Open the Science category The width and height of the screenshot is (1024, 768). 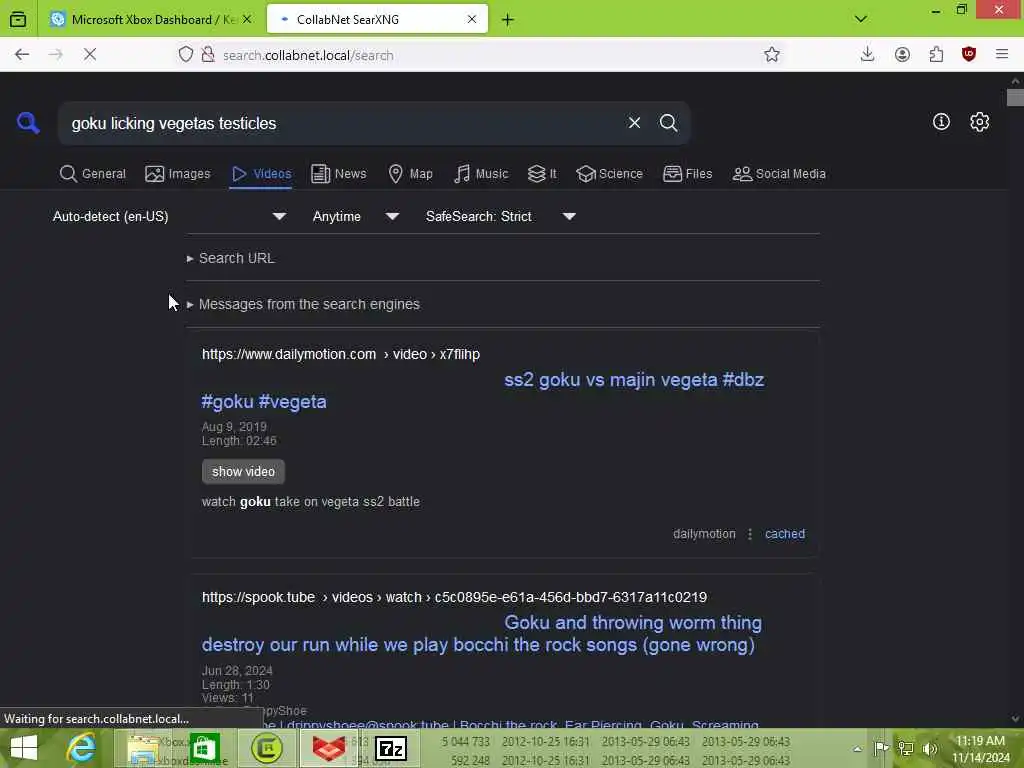pyautogui.click(x=609, y=174)
